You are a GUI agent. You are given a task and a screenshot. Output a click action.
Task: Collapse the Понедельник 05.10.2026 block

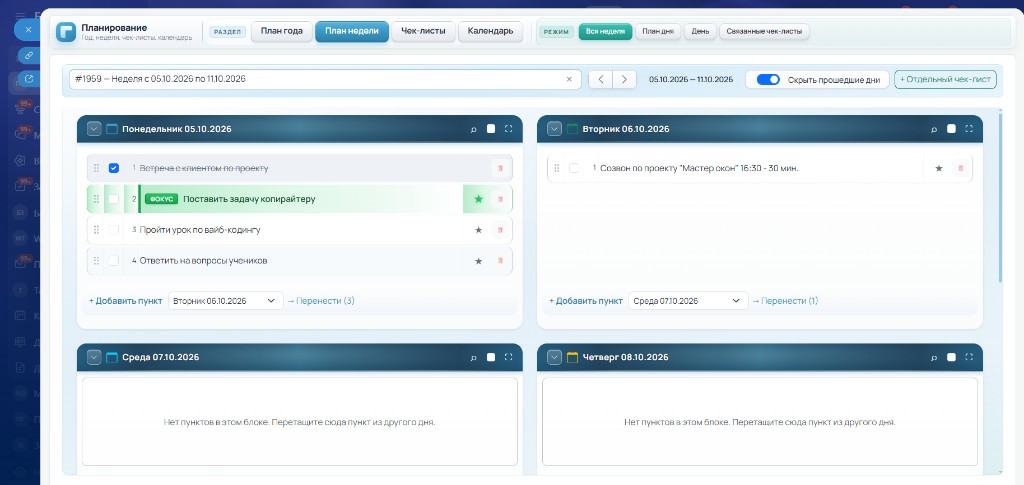pyautogui.click(x=94, y=129)
